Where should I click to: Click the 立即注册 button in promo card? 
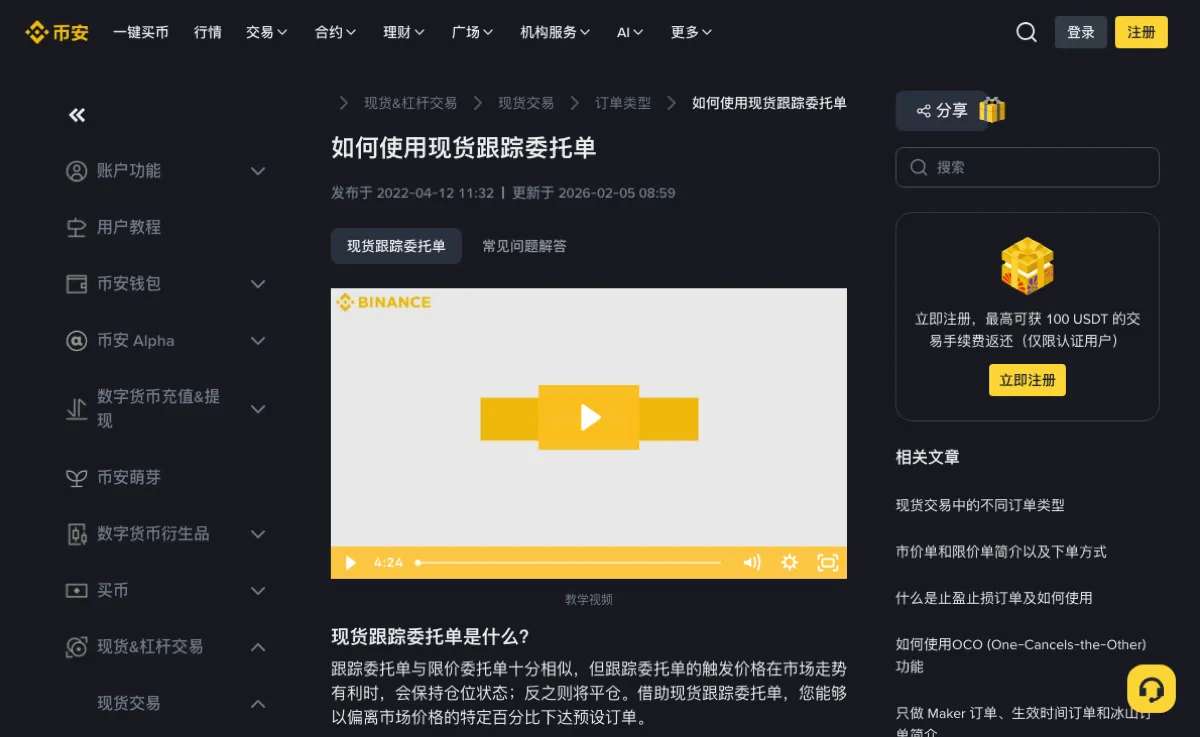[x=1027, y=380]
